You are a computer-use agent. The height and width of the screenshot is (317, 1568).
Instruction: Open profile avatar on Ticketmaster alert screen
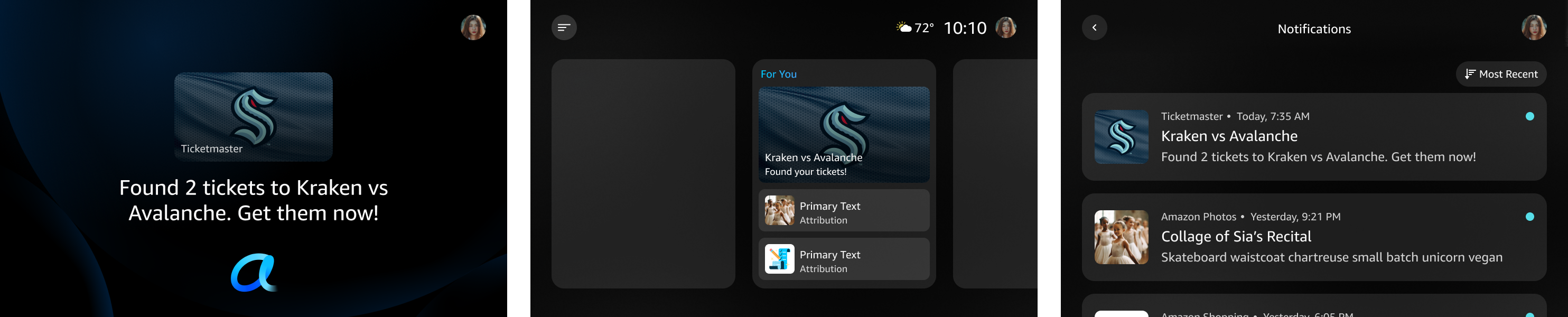473,27
